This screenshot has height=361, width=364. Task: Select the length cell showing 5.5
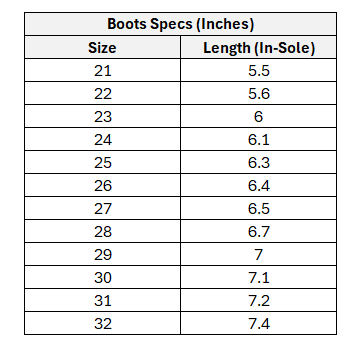click(x=258, y=70)
